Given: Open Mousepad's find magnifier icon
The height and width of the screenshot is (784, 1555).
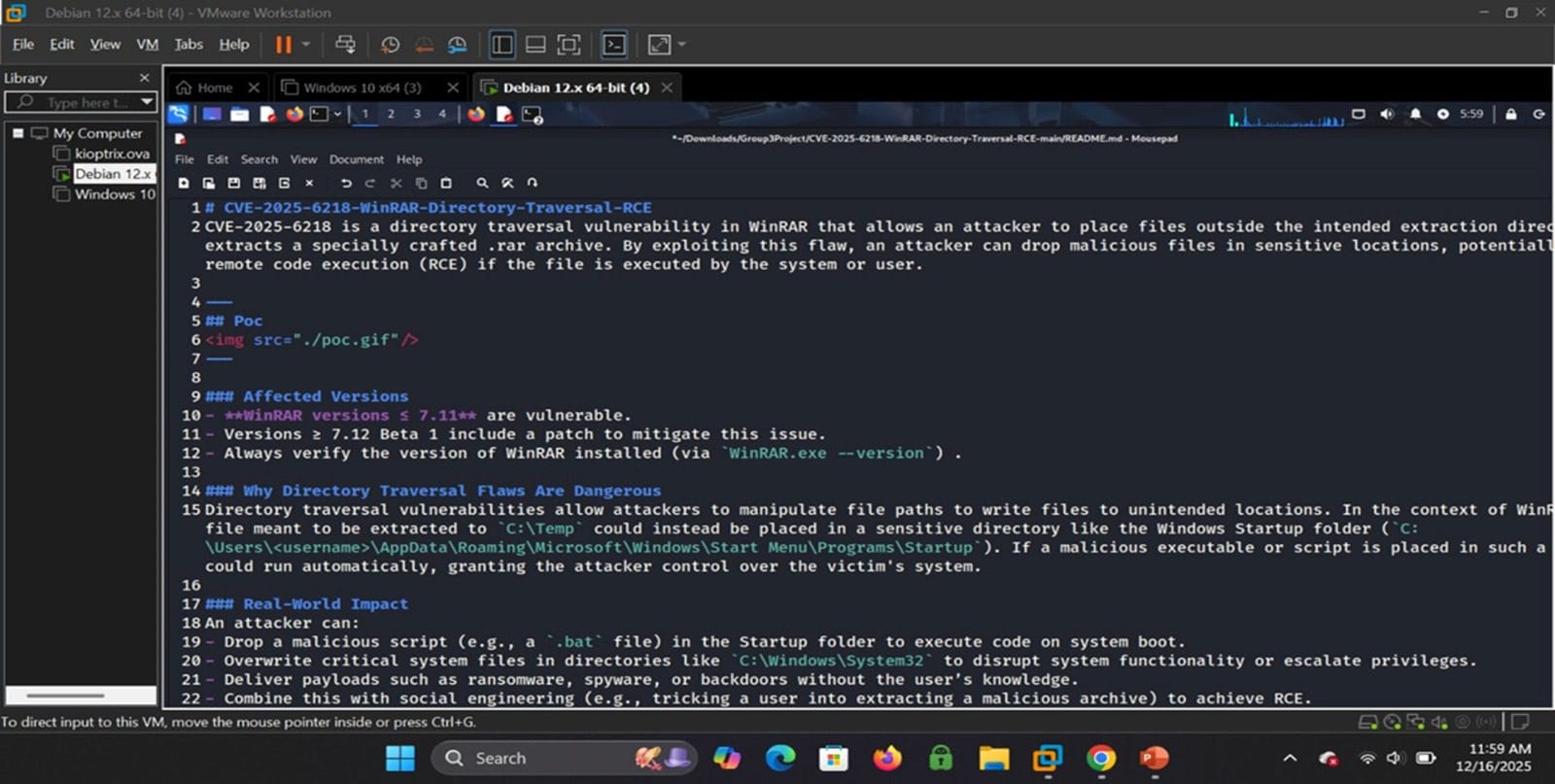Looking at the screenshot, I should pos(482,183).
